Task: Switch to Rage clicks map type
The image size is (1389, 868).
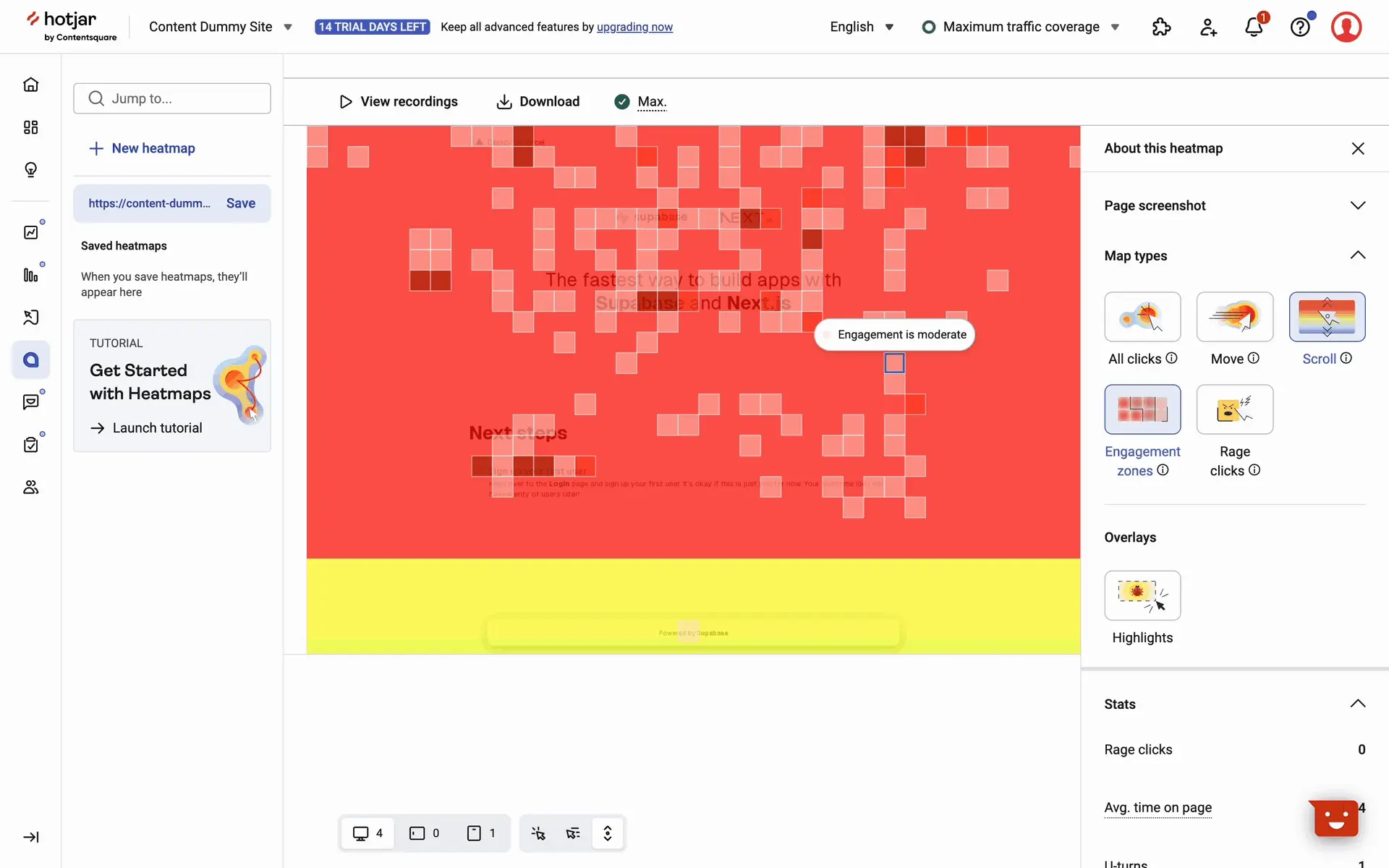Action: click(1234, 409)
